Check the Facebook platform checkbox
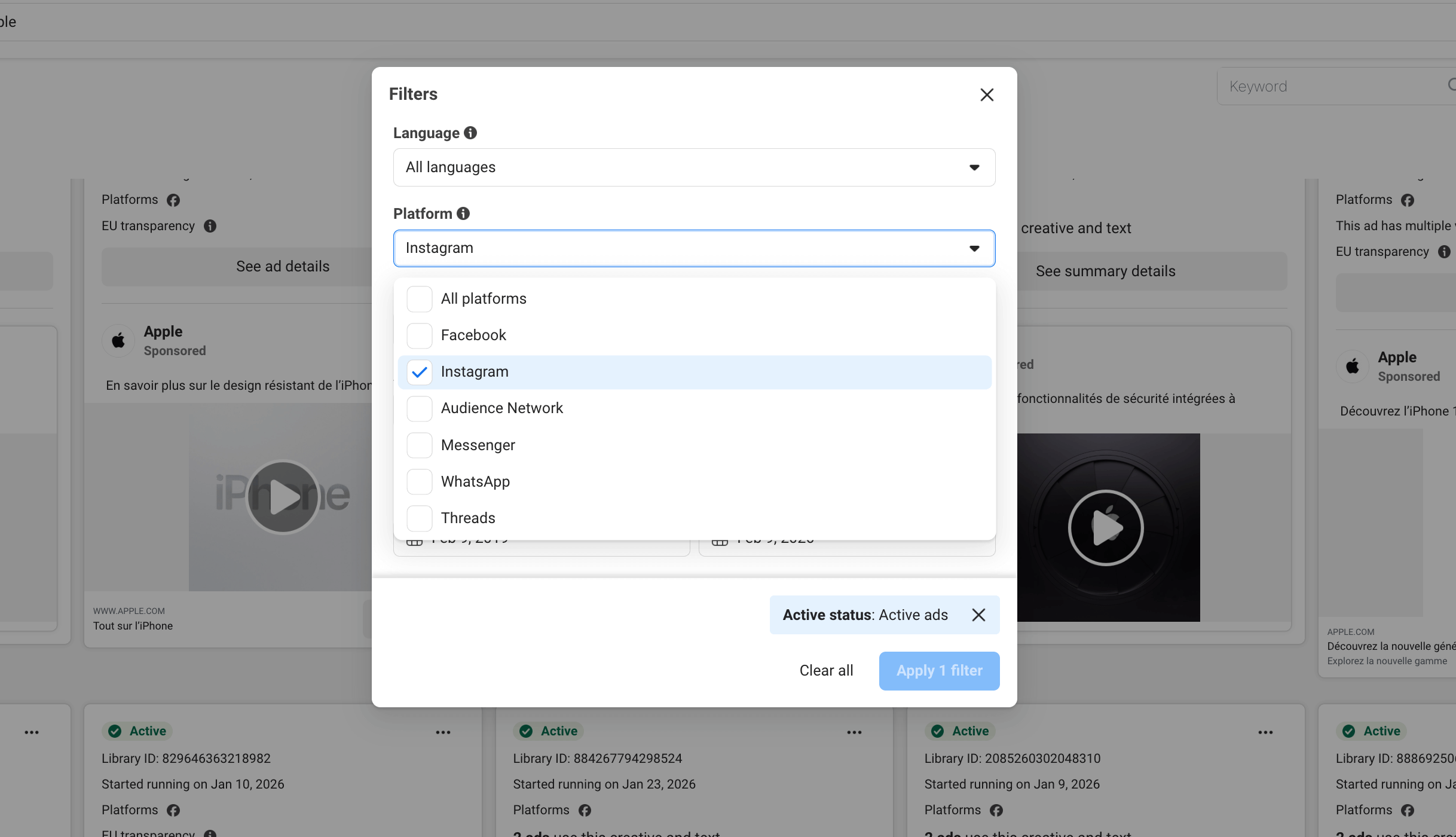This screenshot has height=837, width=1456. 419,335
